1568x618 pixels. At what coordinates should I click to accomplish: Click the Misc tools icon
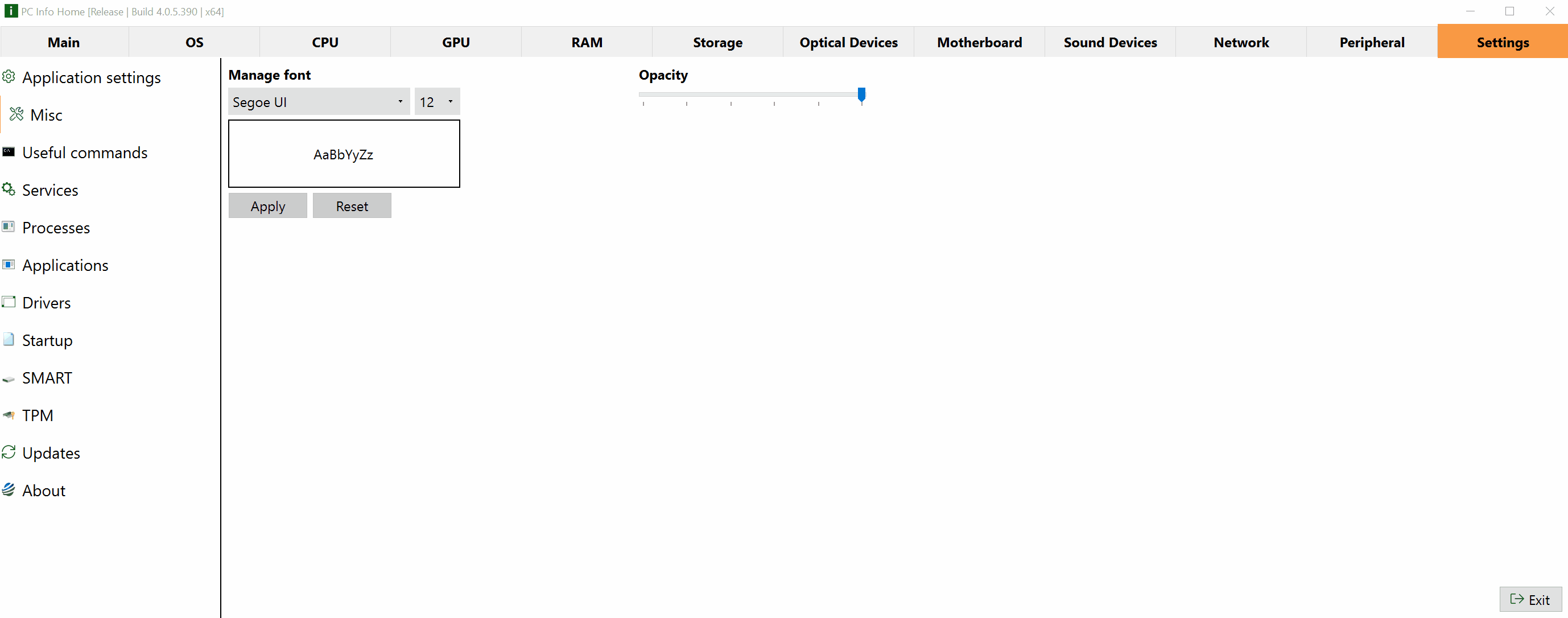16,114
